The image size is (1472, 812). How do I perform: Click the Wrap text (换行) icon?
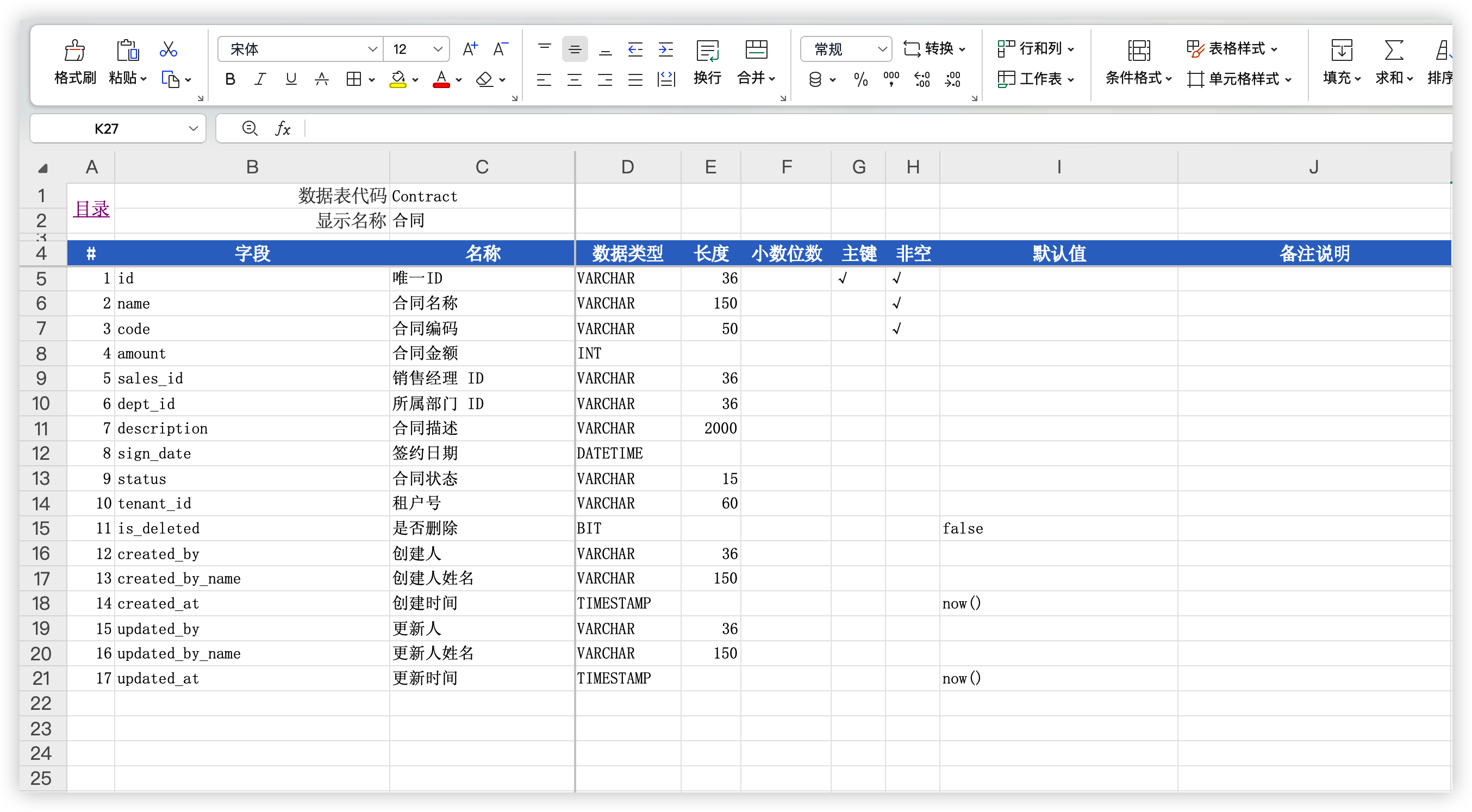pos(707,51)
